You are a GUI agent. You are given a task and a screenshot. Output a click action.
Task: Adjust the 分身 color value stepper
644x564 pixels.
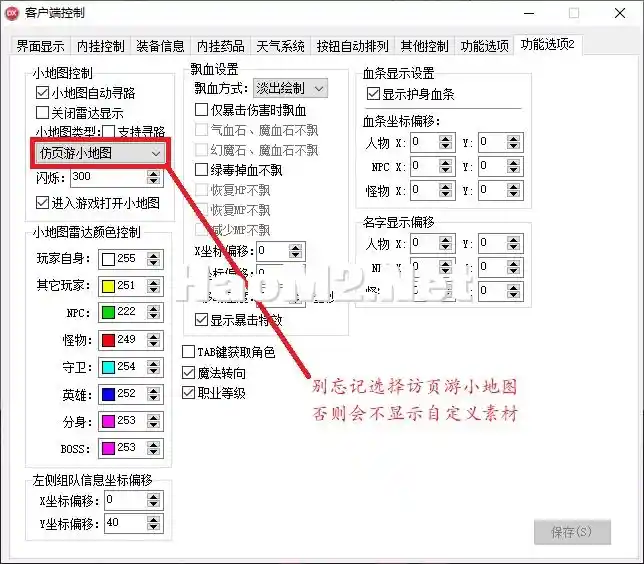[154, 421]
